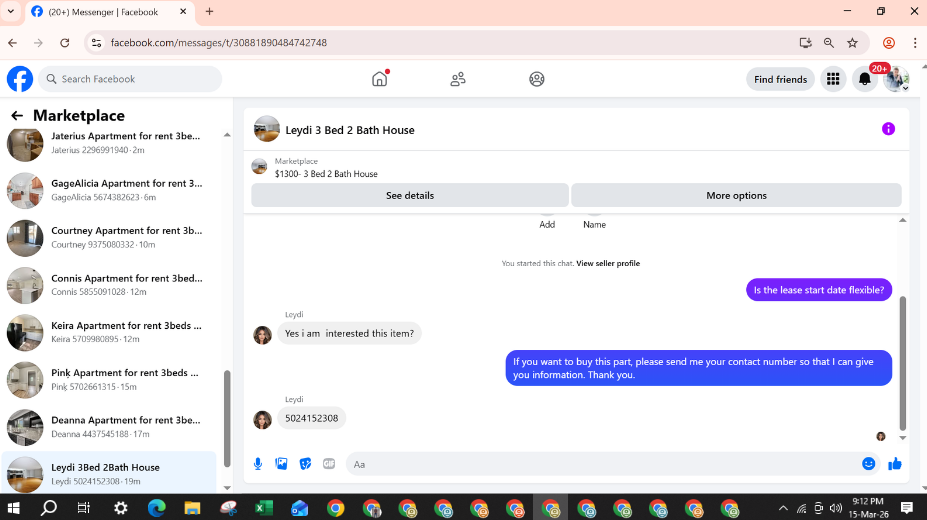This screenshot has width=927, height=520.
Task: Open the Chrome profile icon
Action: coord(889,43)
